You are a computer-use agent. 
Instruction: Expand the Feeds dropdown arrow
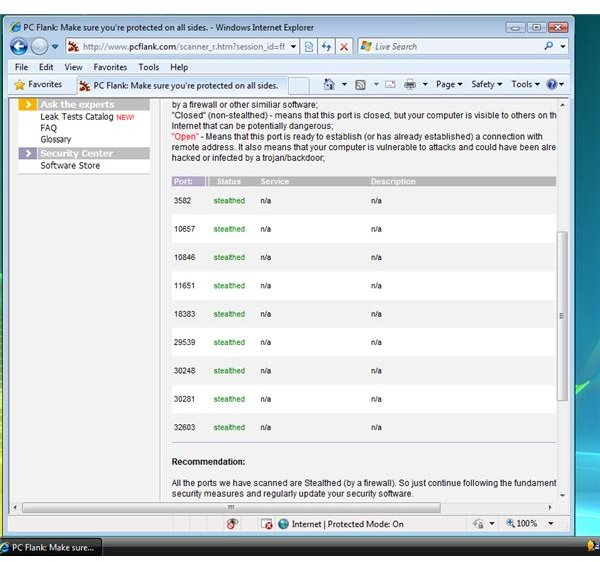pyautogui.click(x=376, y=84)
